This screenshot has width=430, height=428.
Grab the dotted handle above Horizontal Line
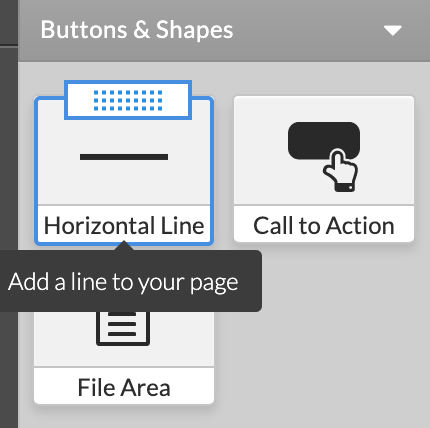128,100
